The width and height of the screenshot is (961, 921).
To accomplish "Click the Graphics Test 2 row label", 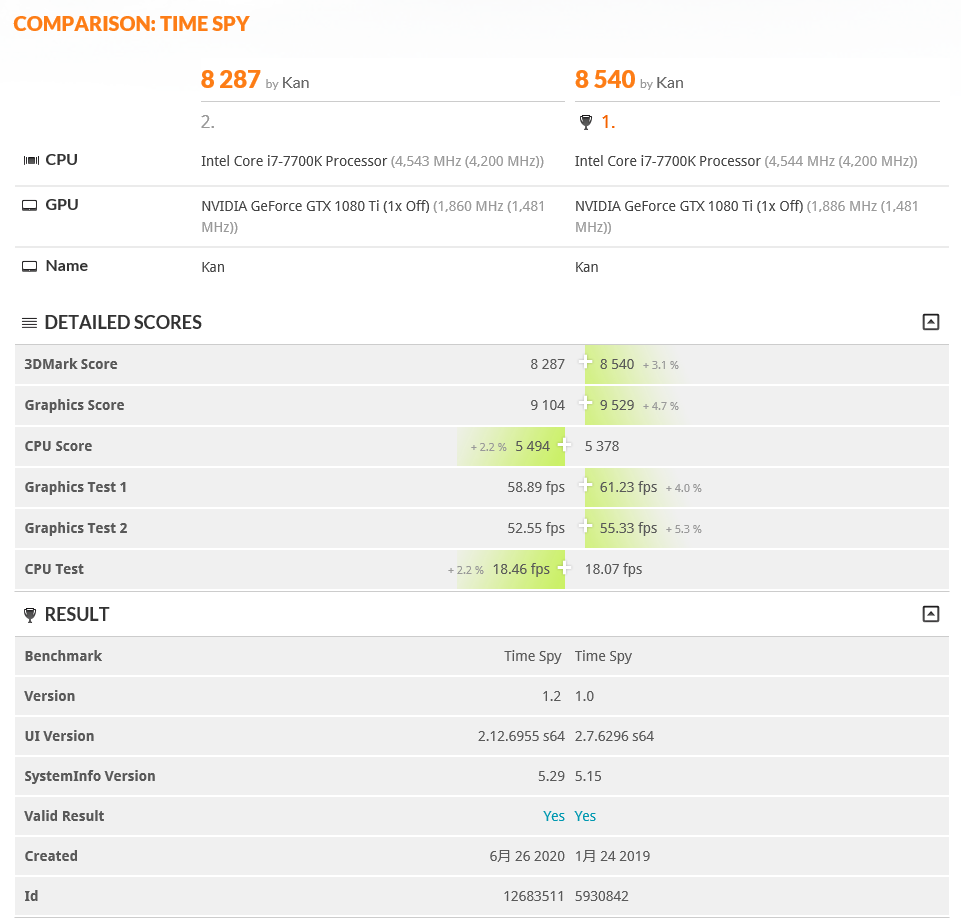I will click(76, 528).
